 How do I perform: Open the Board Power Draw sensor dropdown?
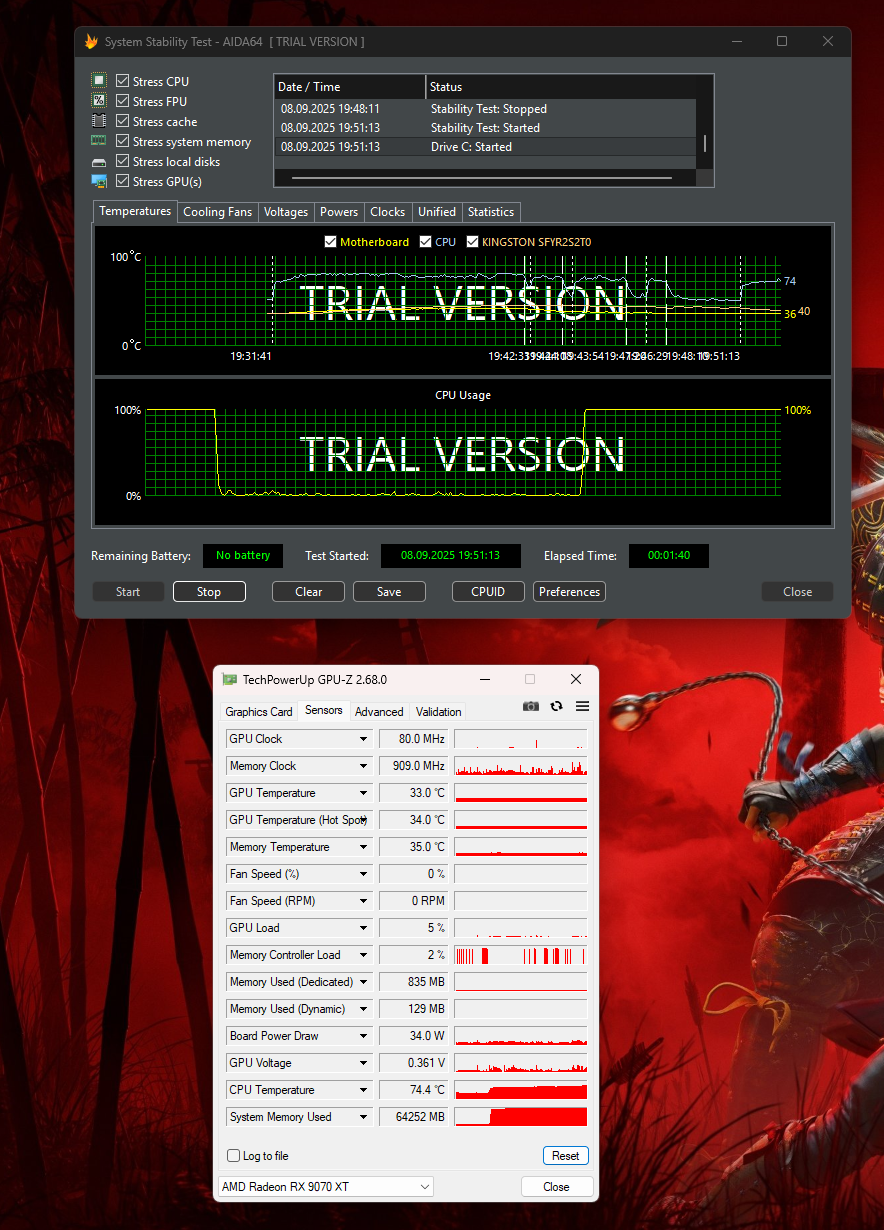364,1036
